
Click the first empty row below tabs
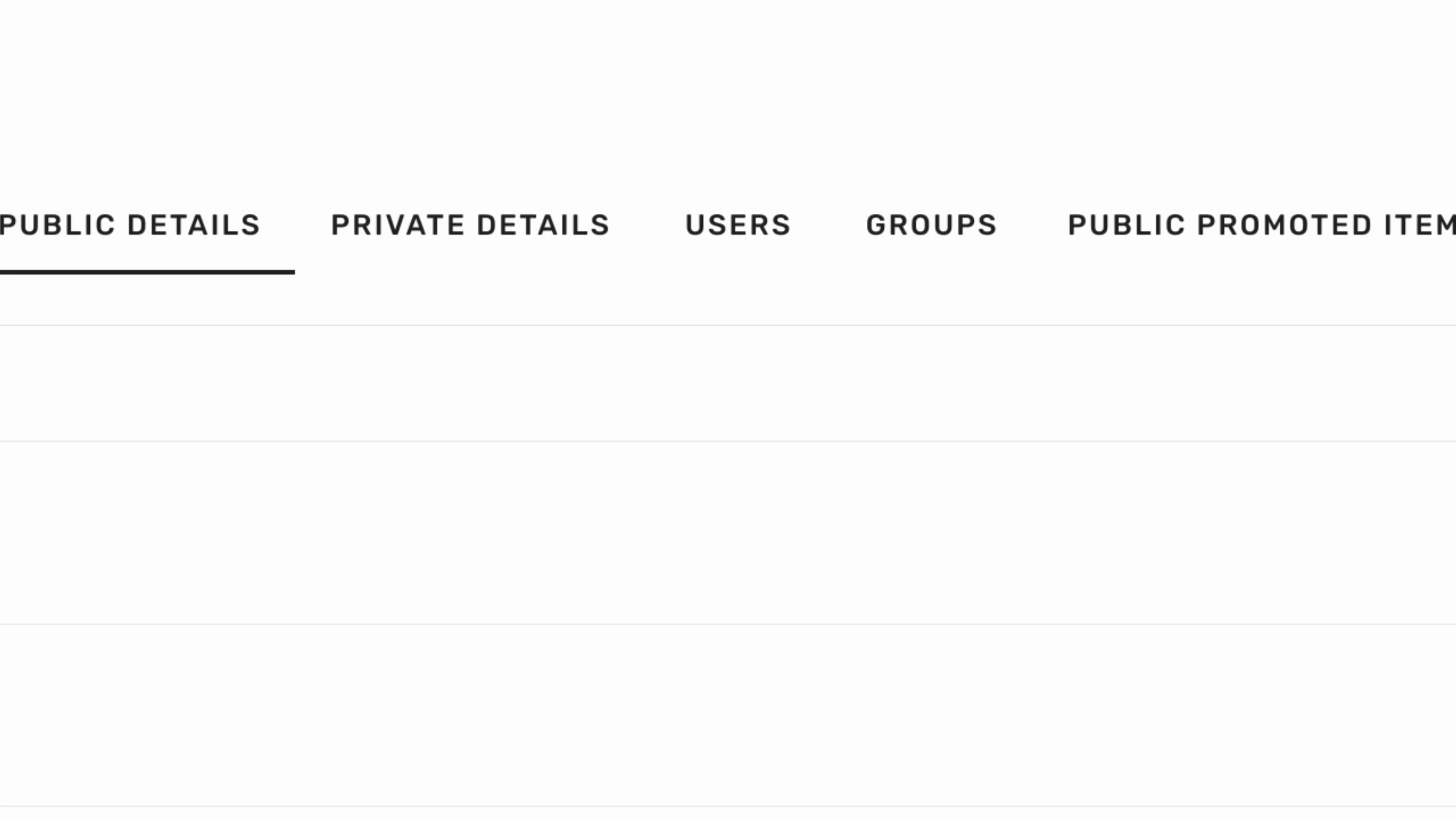[728, 383]
